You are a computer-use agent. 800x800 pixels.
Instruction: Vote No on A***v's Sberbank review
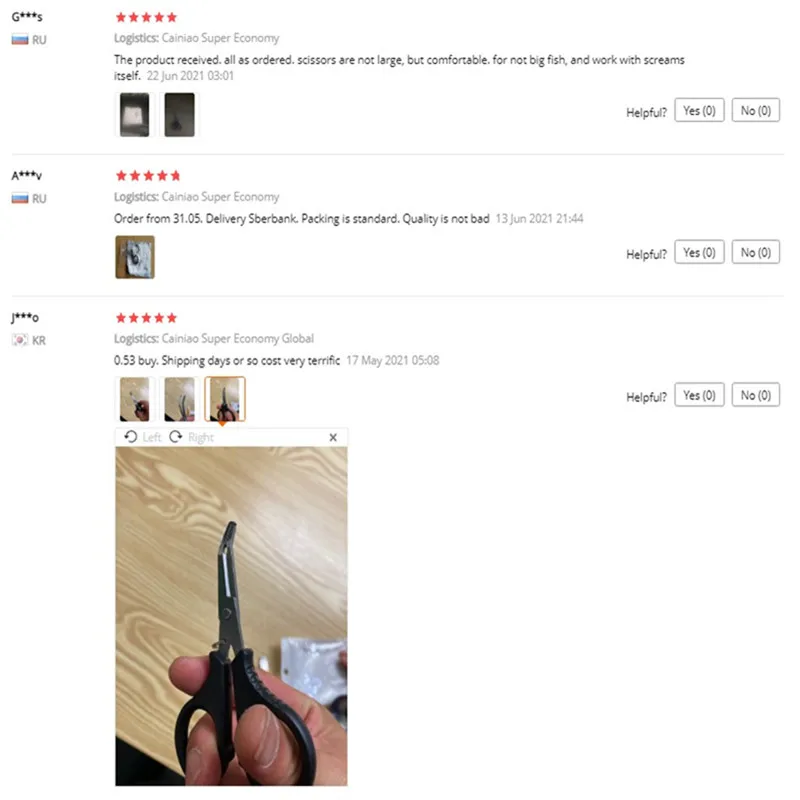tap(756, 252)
